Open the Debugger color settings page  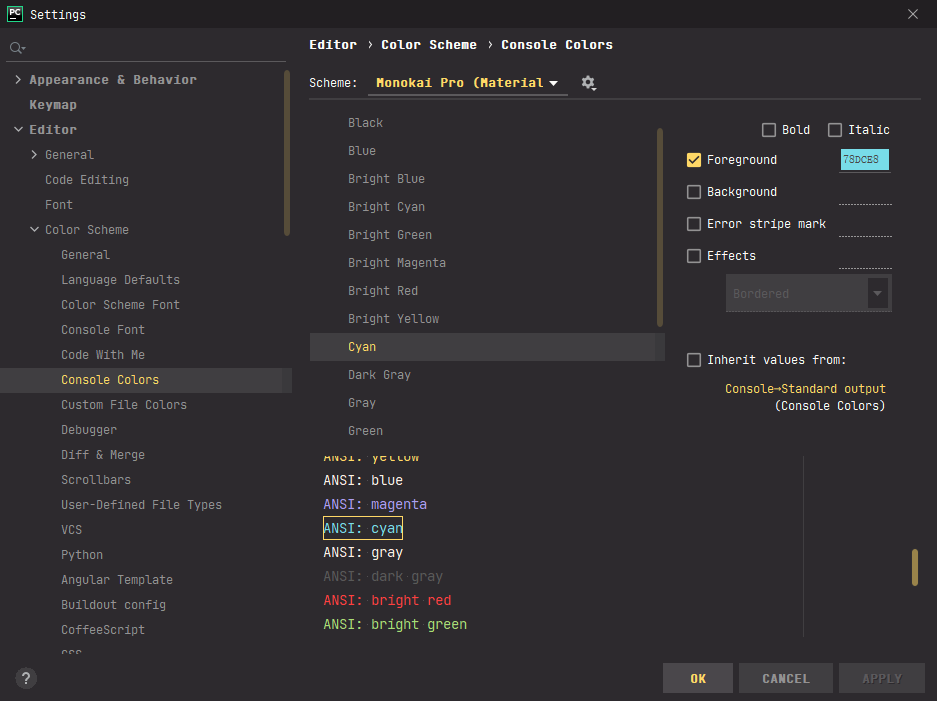click(x=89, y=430)
